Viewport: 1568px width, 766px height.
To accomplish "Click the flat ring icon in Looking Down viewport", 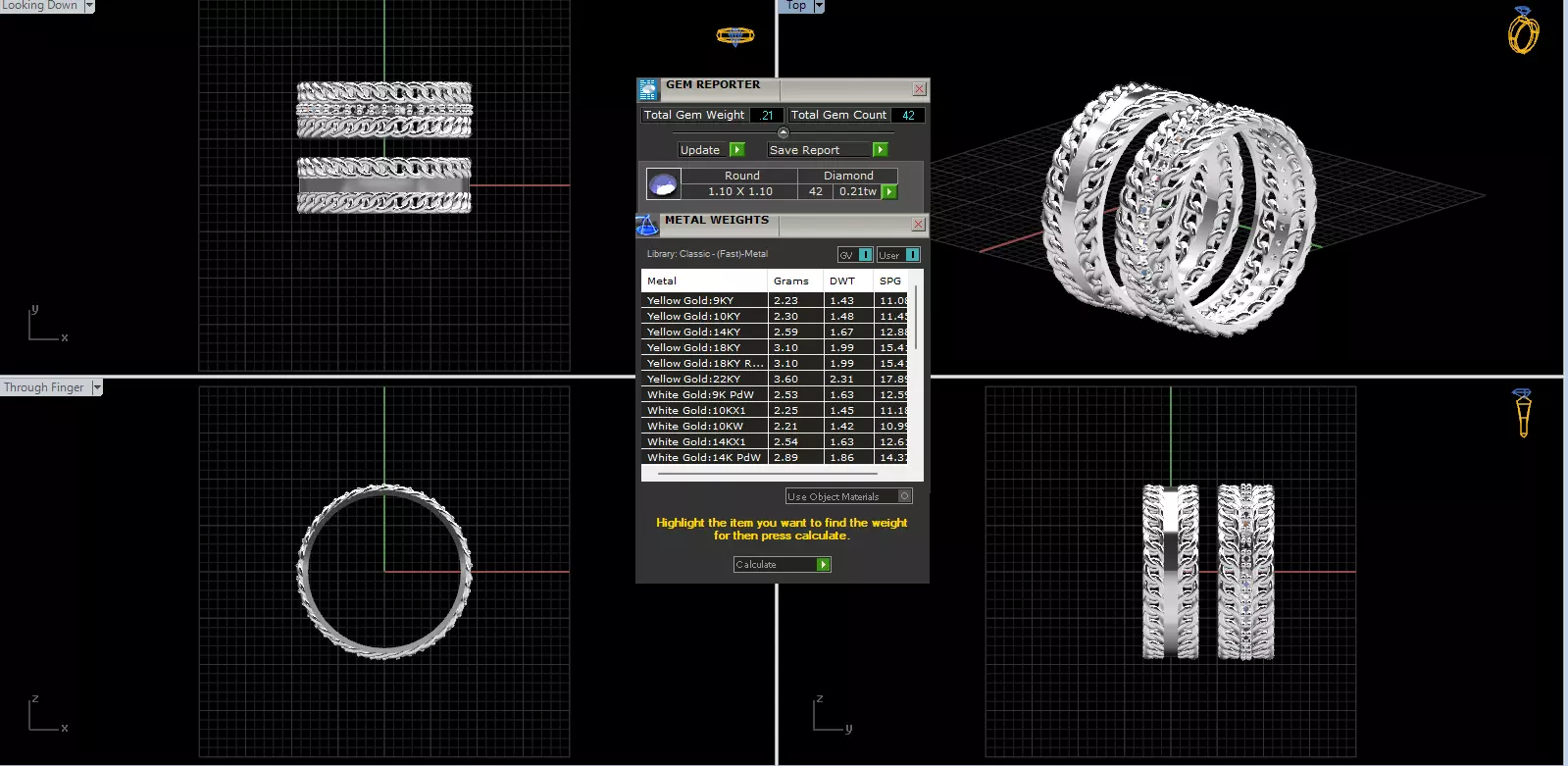I will tap(734, 36).
